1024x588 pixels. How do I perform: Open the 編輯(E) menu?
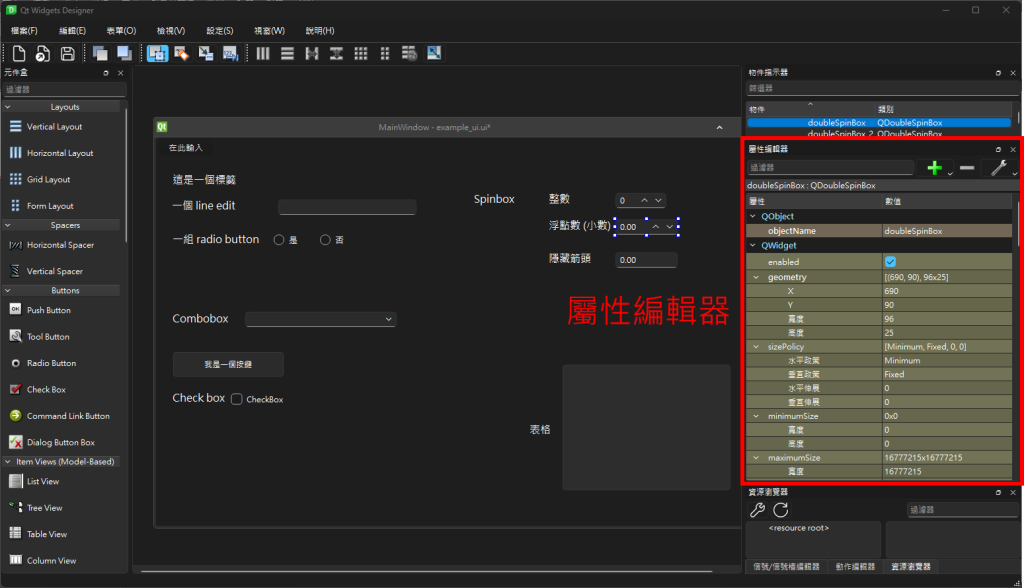[x=72, y=31]
